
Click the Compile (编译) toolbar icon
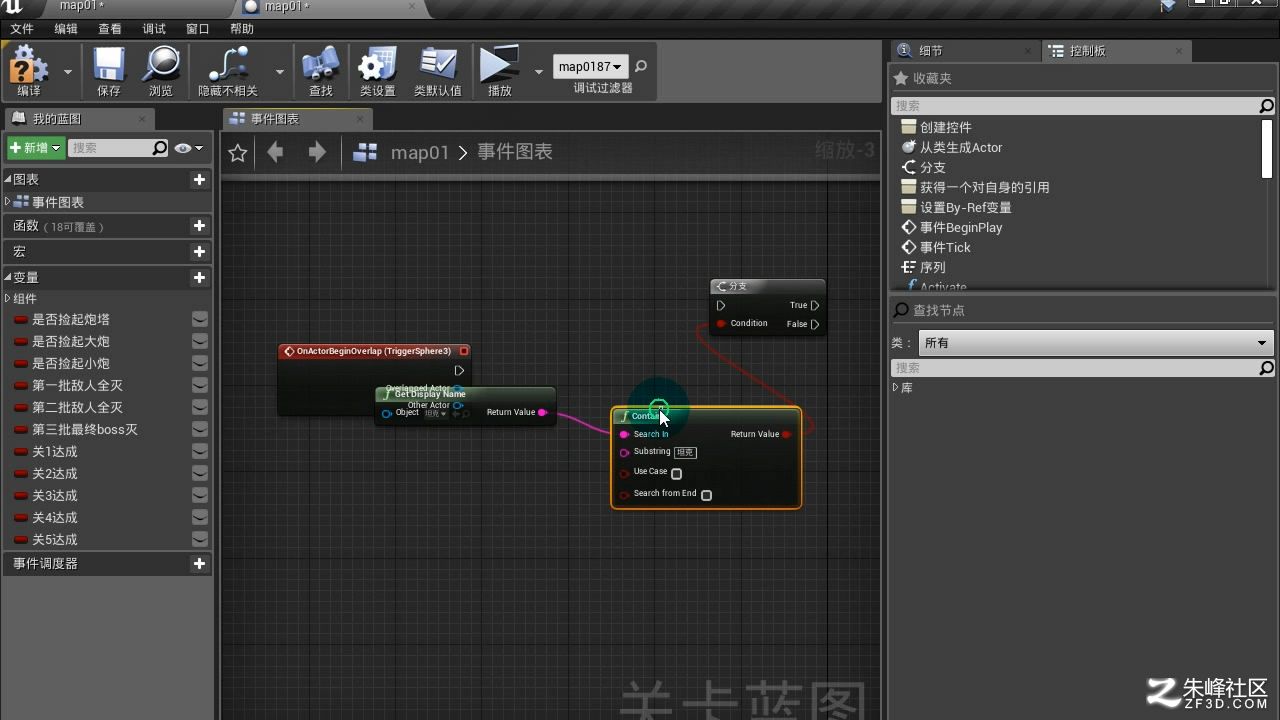28,66
